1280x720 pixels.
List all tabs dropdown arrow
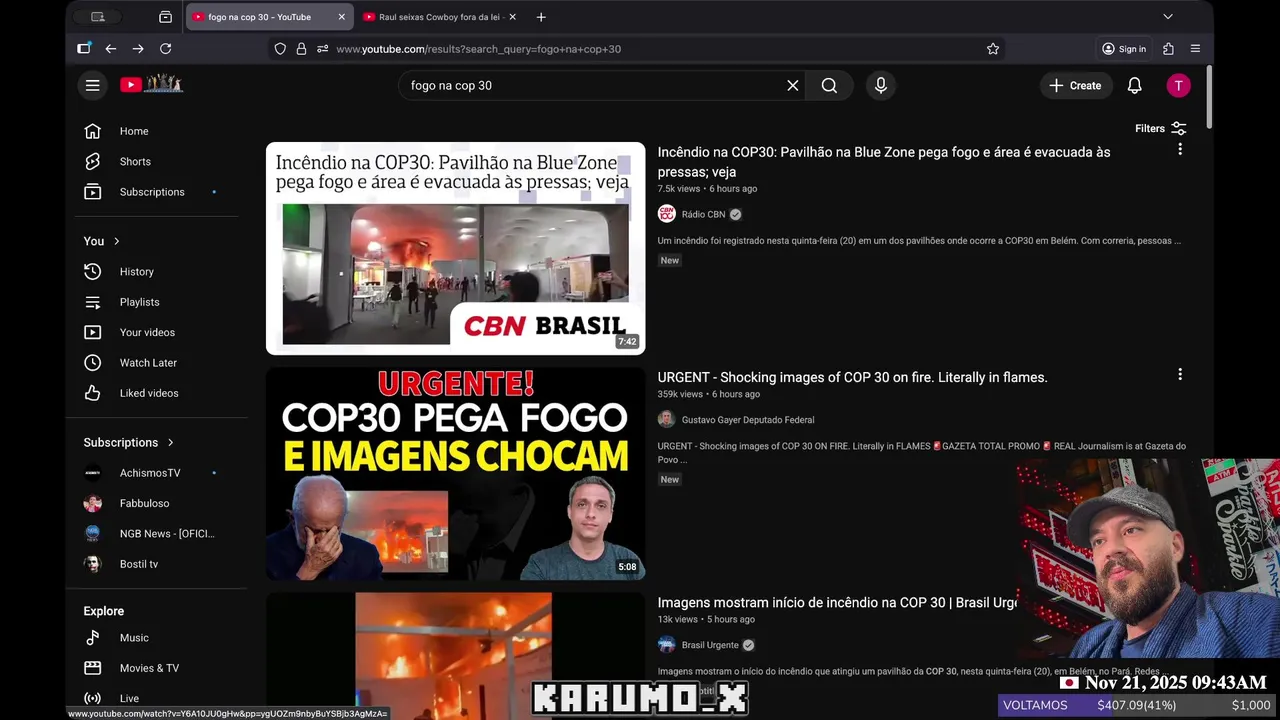point(1167,17)
